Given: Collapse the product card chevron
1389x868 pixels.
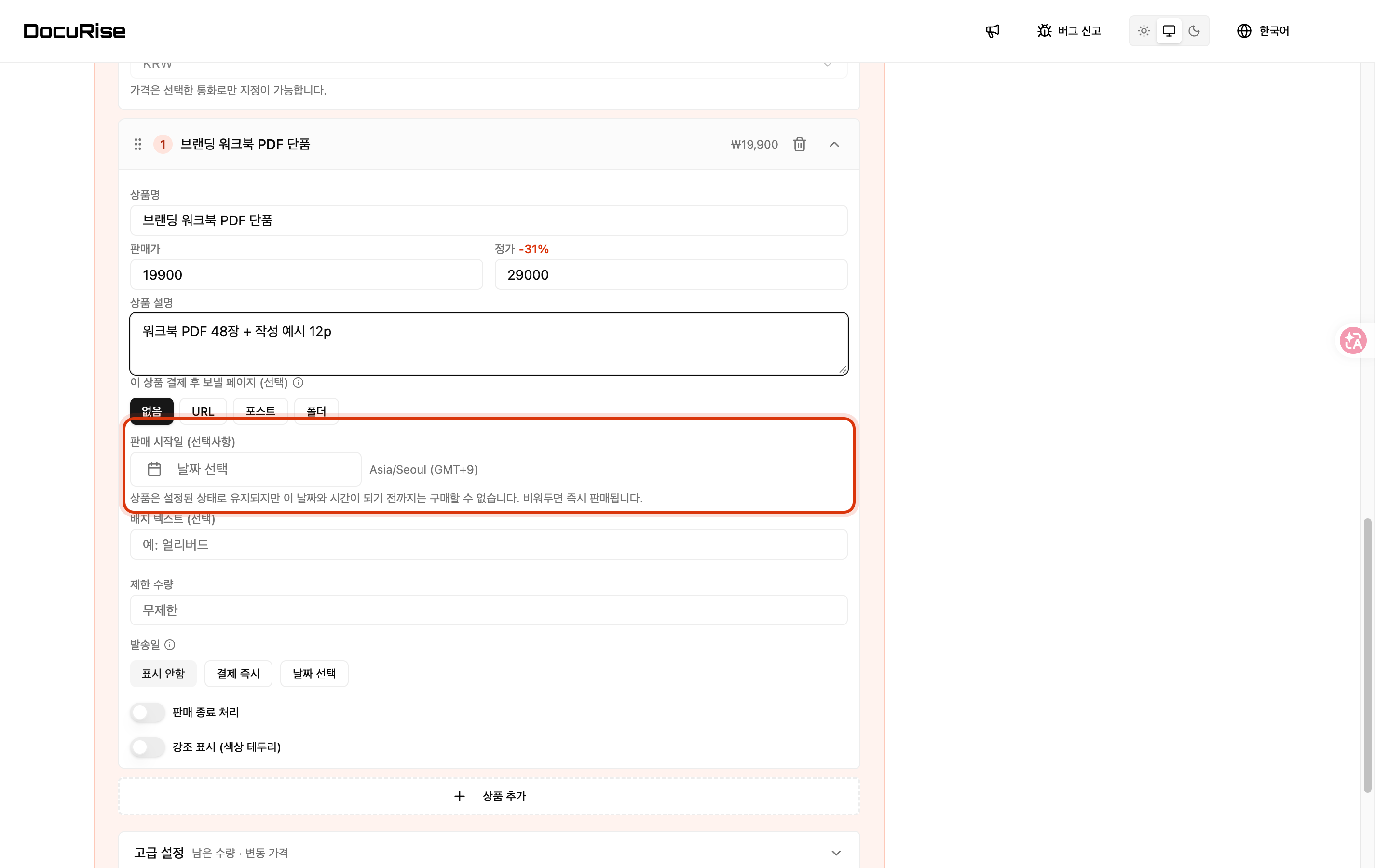Looking at the screenshot, I should click(x=834, y=144).
